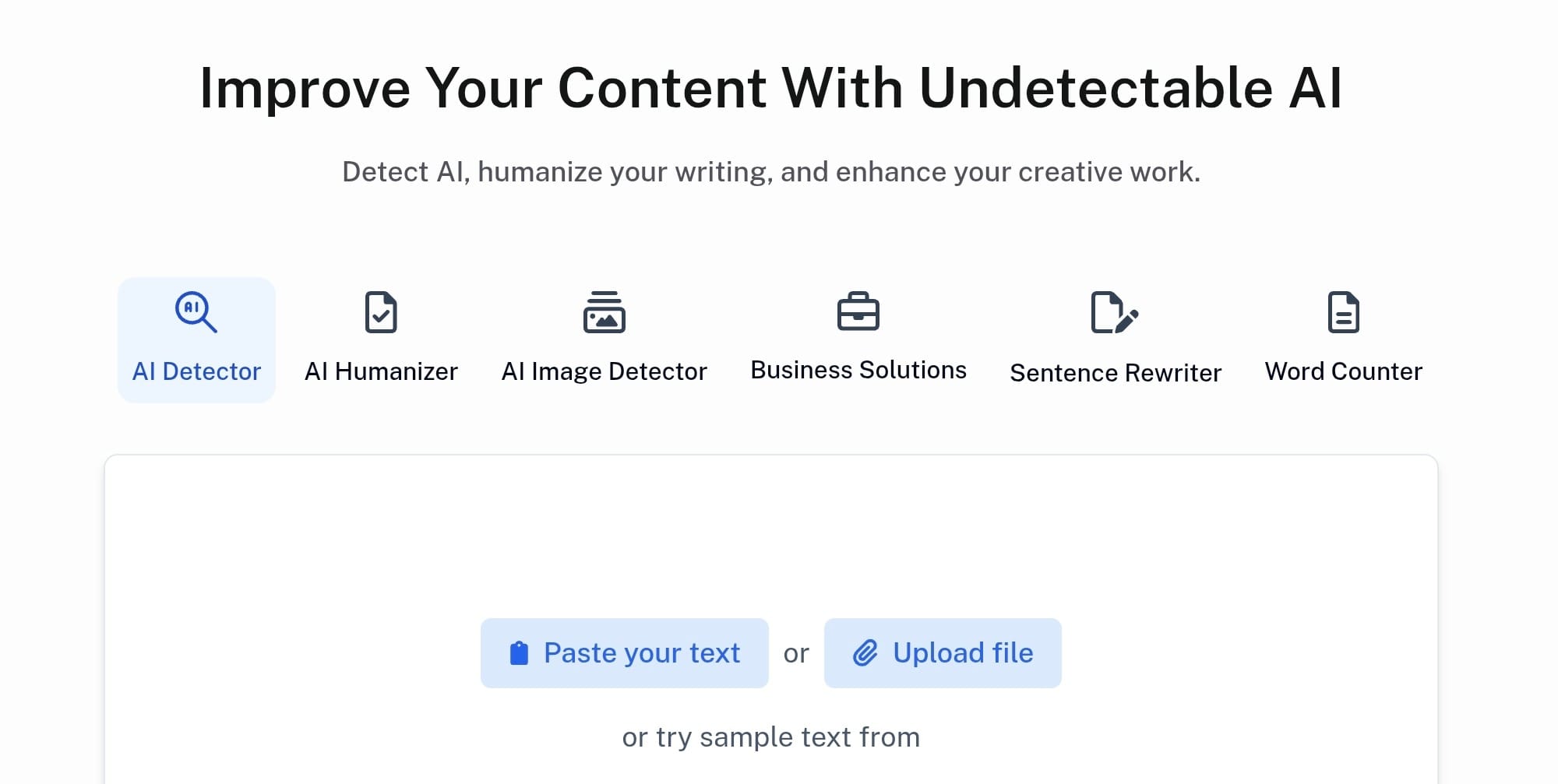Click the 'or try sample text from' line

(771, 737)
